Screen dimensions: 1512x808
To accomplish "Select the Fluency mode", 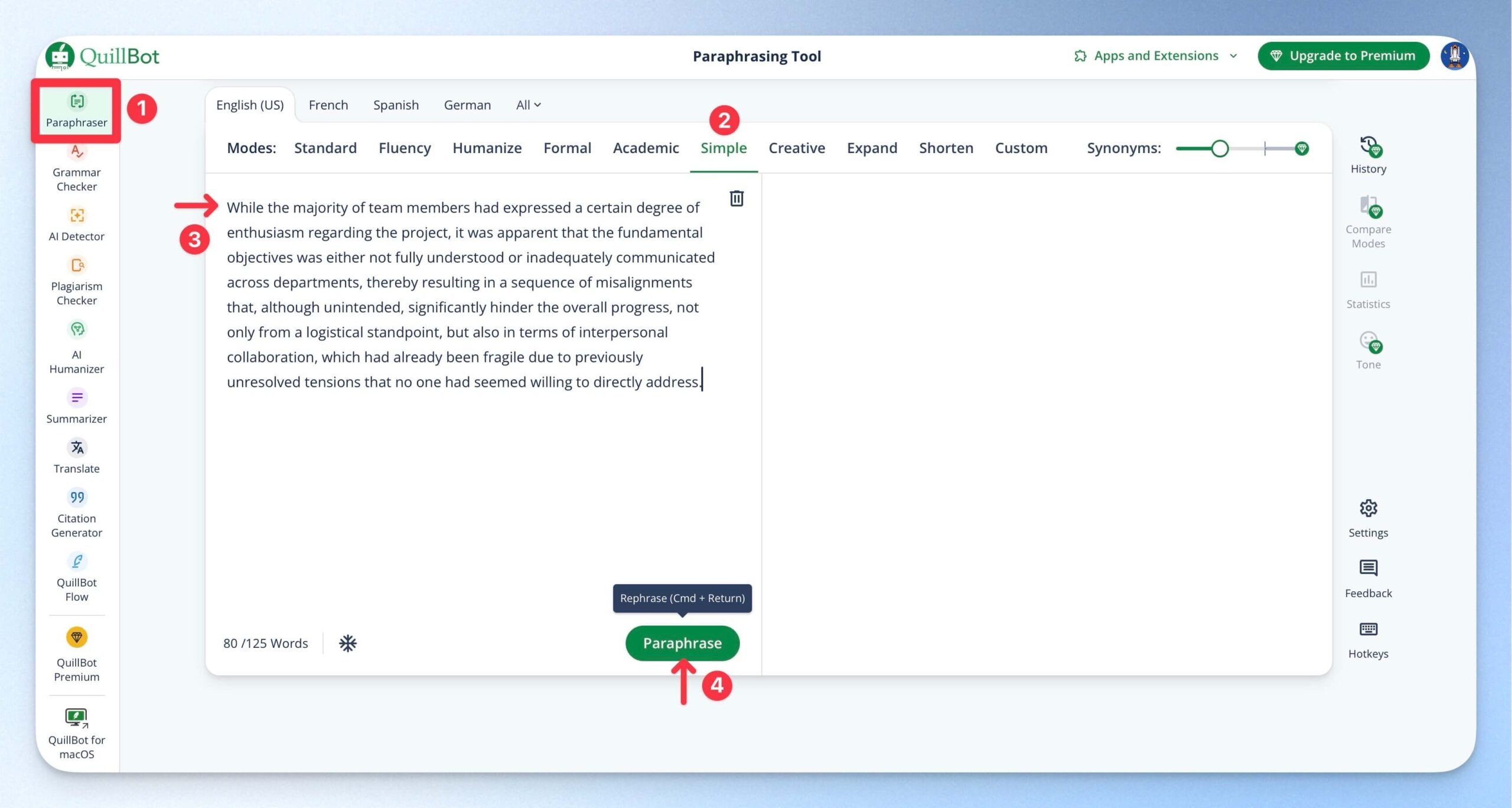I will click(x=405, y=148).
